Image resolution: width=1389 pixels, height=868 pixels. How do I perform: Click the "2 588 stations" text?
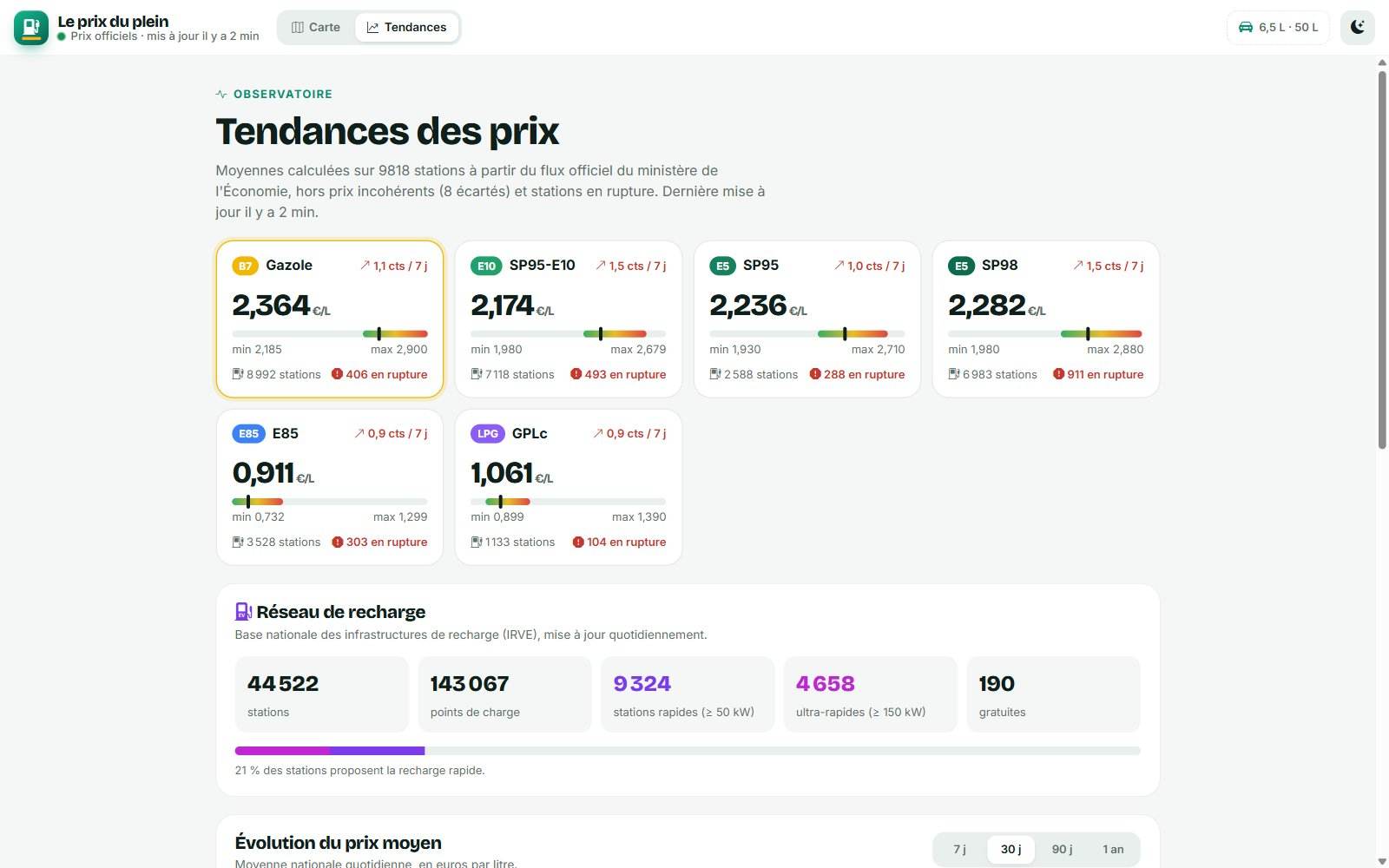760,374
